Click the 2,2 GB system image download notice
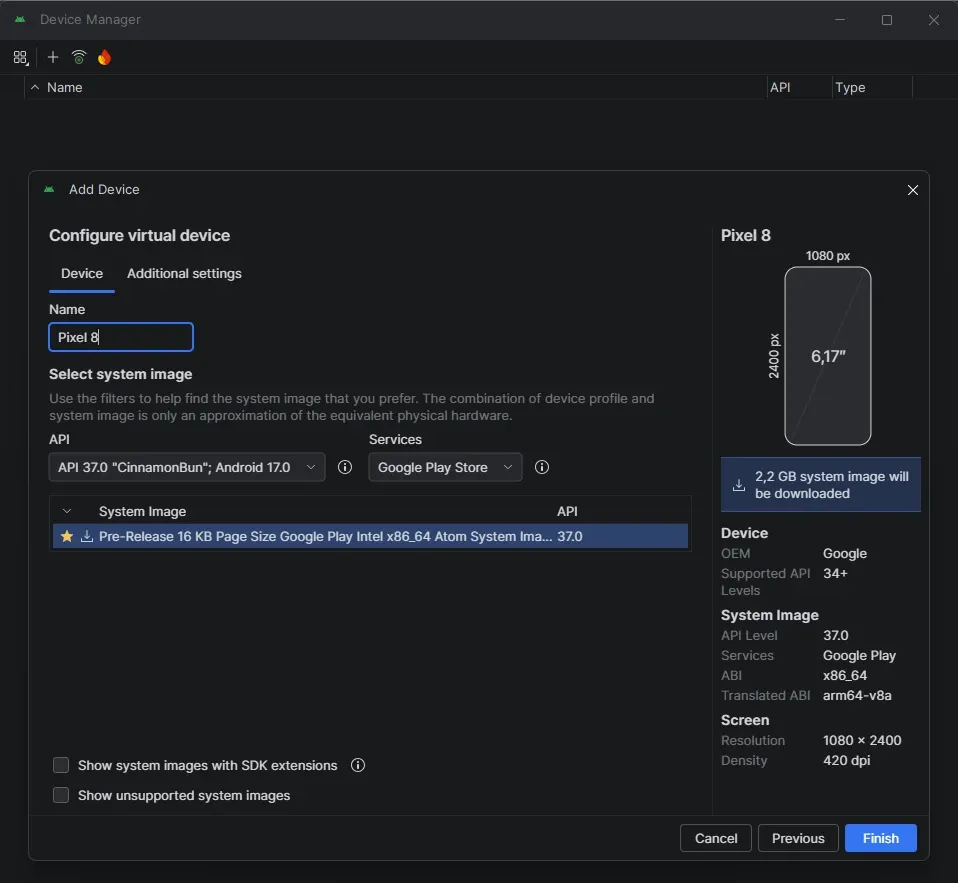 821,485
